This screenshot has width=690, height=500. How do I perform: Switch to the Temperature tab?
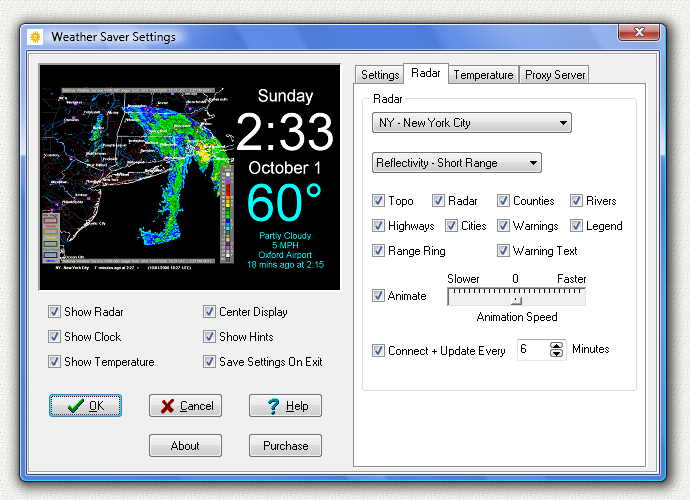[x=483, y=75]
